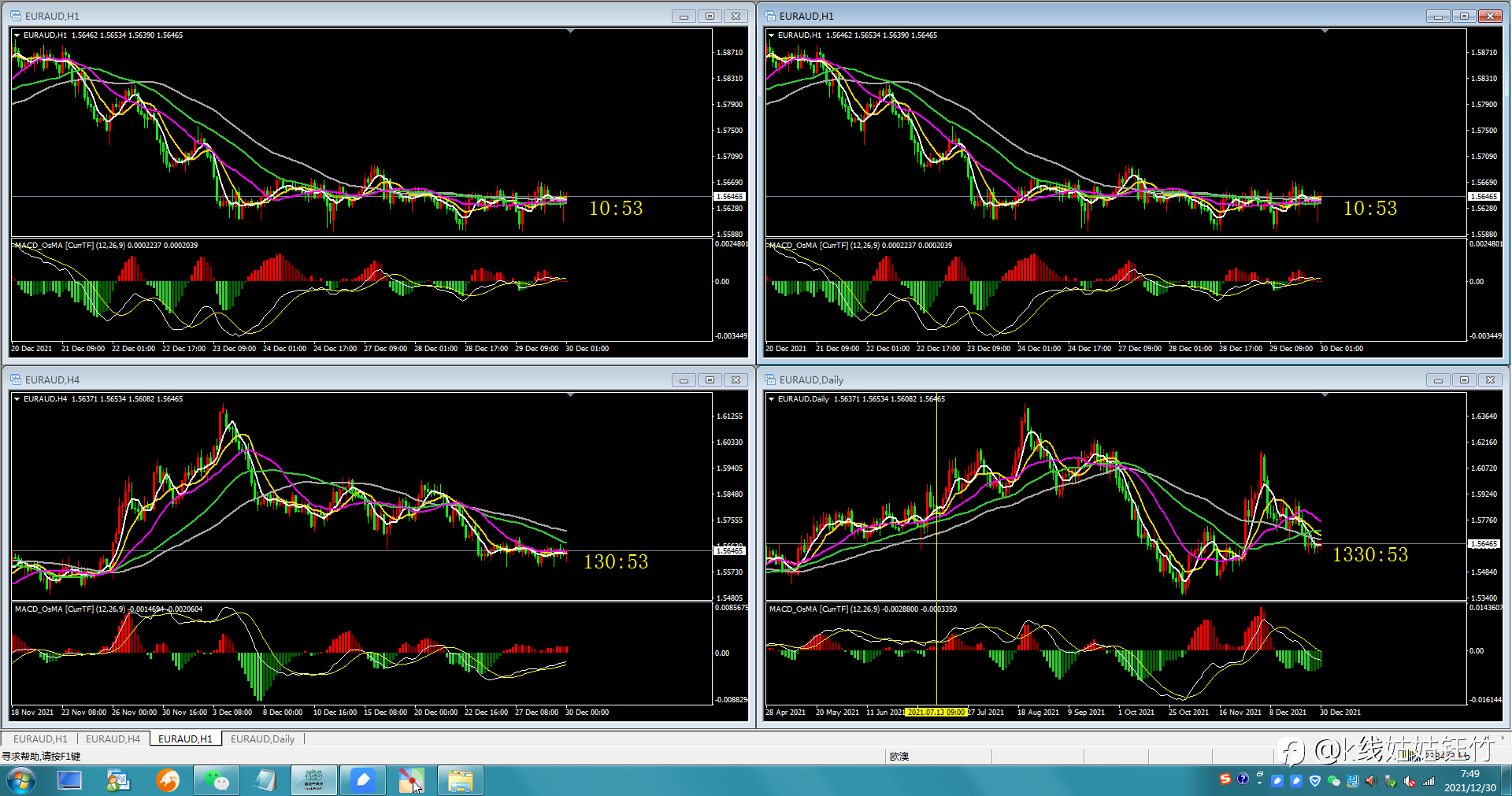This screenshot has width=1512, height=796.
Task: Click the network computers tray icon
Action: tap(1353, 781)
